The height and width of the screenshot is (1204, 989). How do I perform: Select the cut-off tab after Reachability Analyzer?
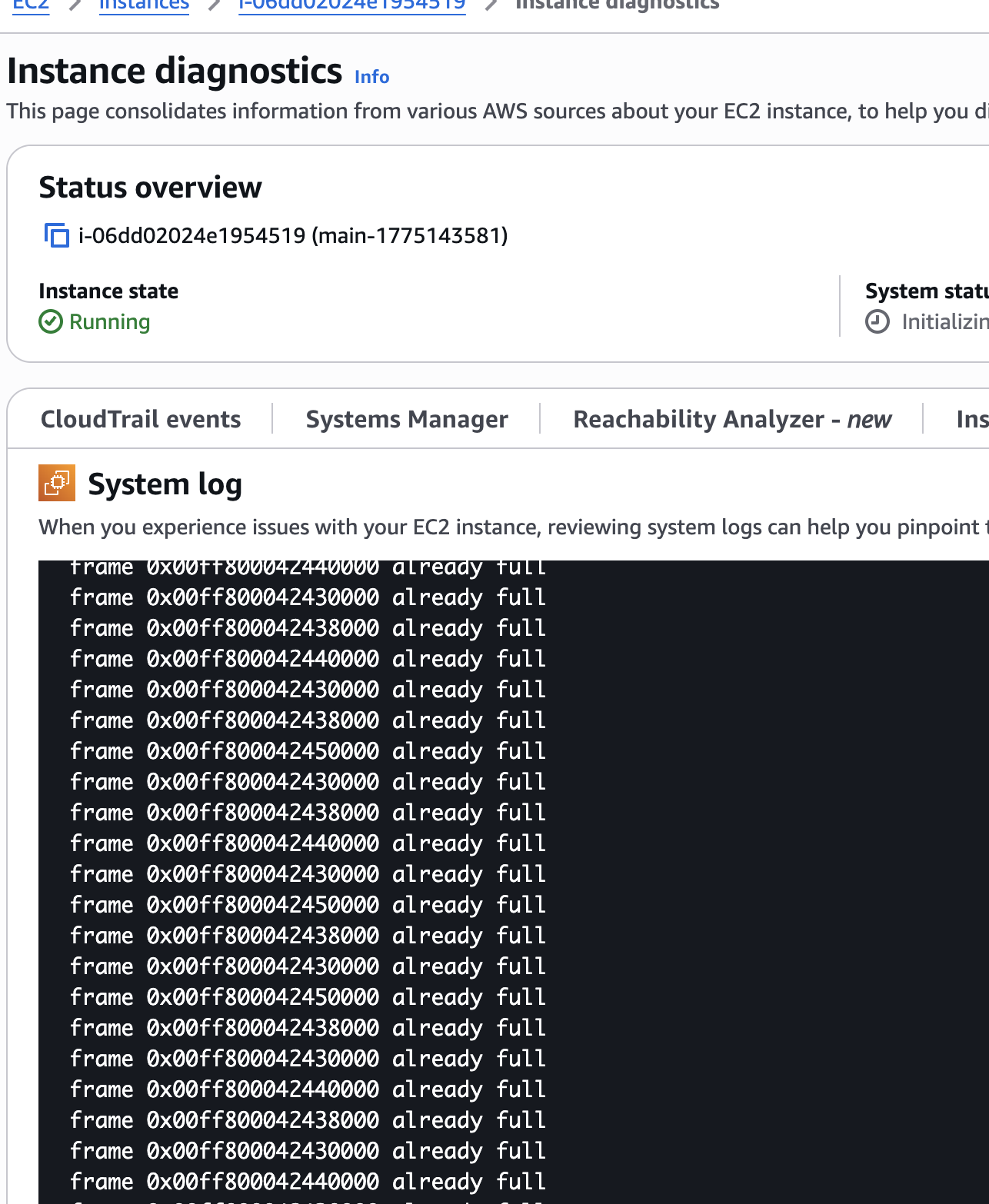[971, 419]
